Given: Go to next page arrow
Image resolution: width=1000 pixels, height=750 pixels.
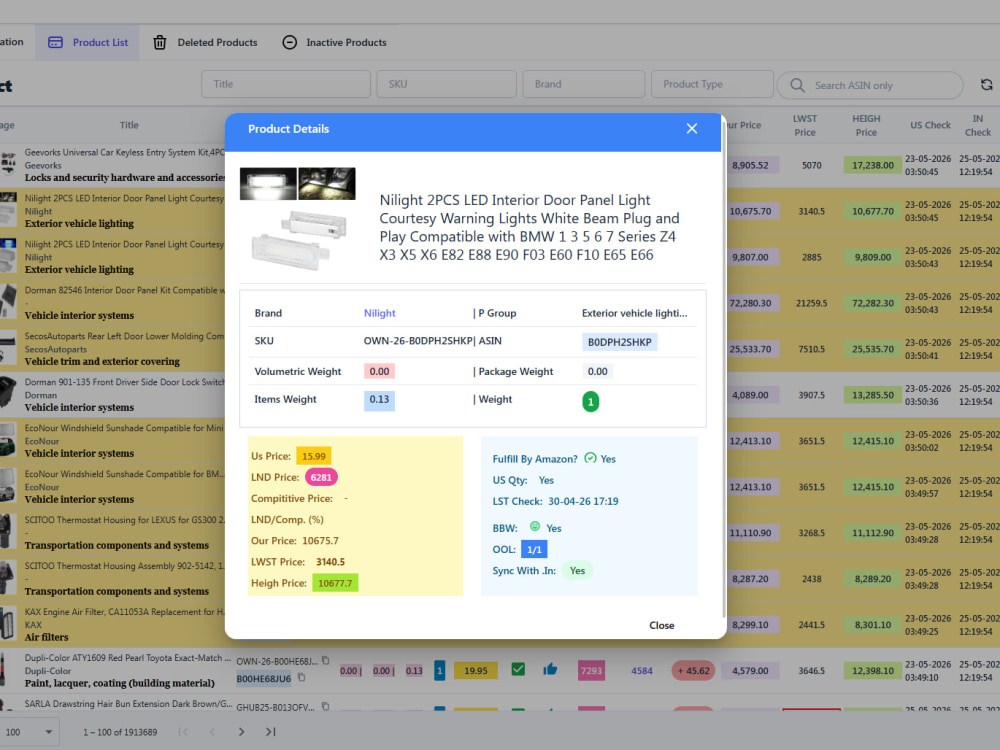Looking at the screenshot, I should click(241, 732).
